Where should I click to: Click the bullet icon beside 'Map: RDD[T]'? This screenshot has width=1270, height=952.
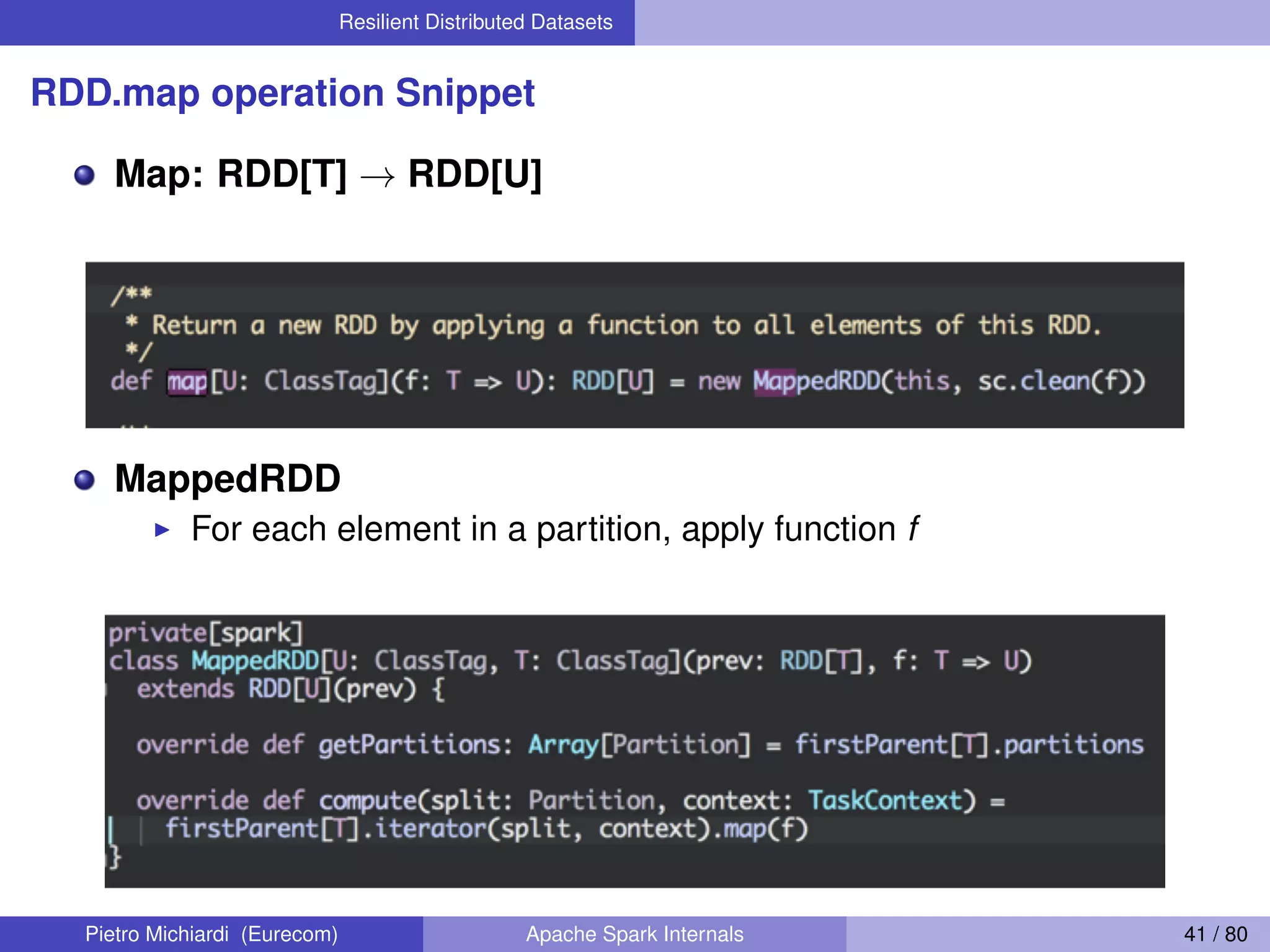click(x=84, y=175)
